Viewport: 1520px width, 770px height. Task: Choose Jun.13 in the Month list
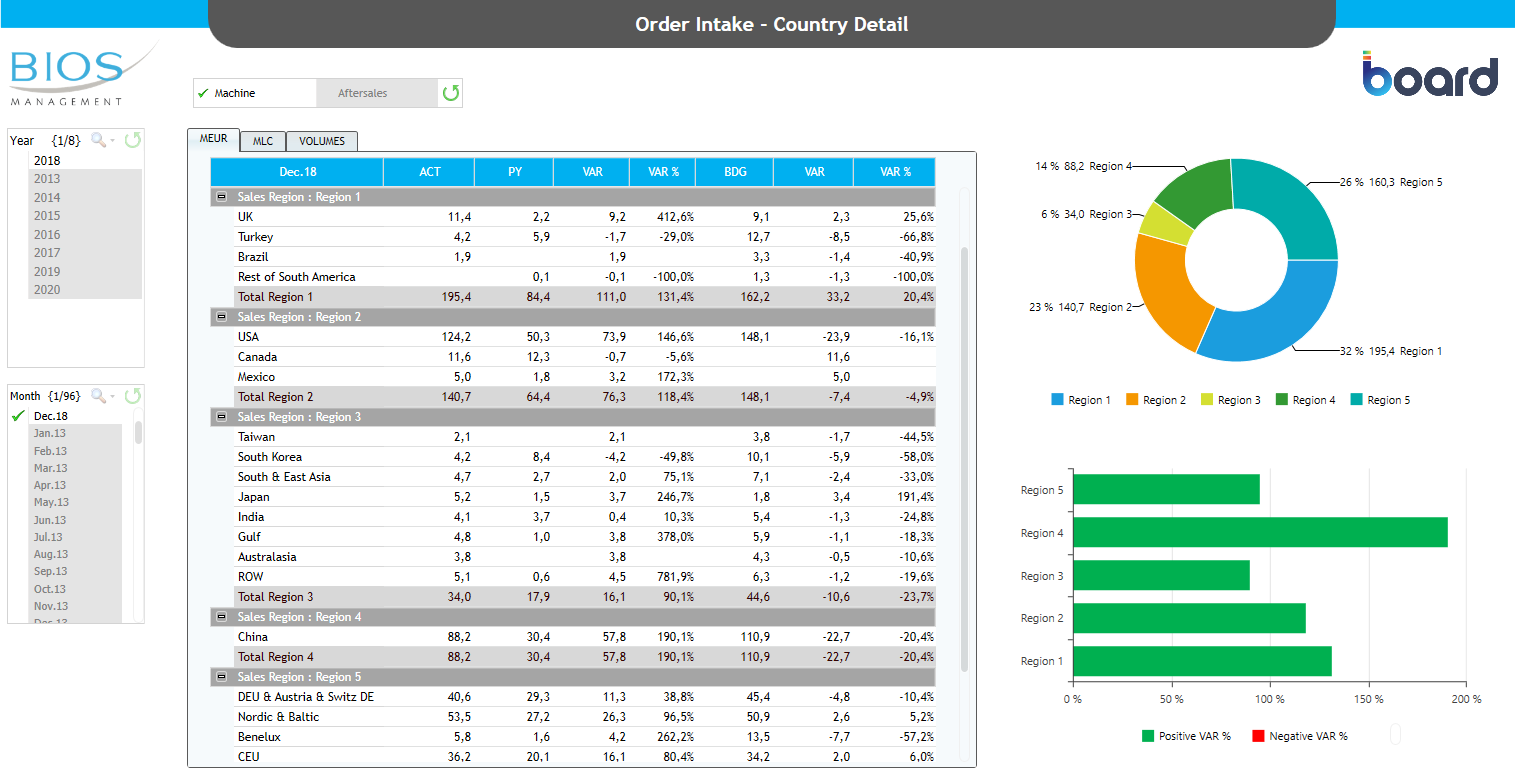coord(50,520)
